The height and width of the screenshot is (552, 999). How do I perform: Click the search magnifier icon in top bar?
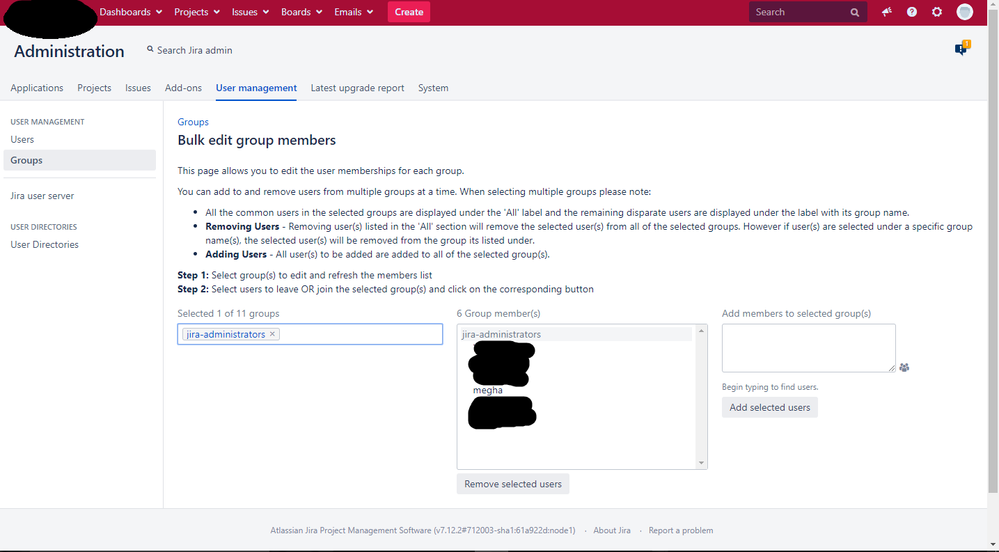coord(854,12)
